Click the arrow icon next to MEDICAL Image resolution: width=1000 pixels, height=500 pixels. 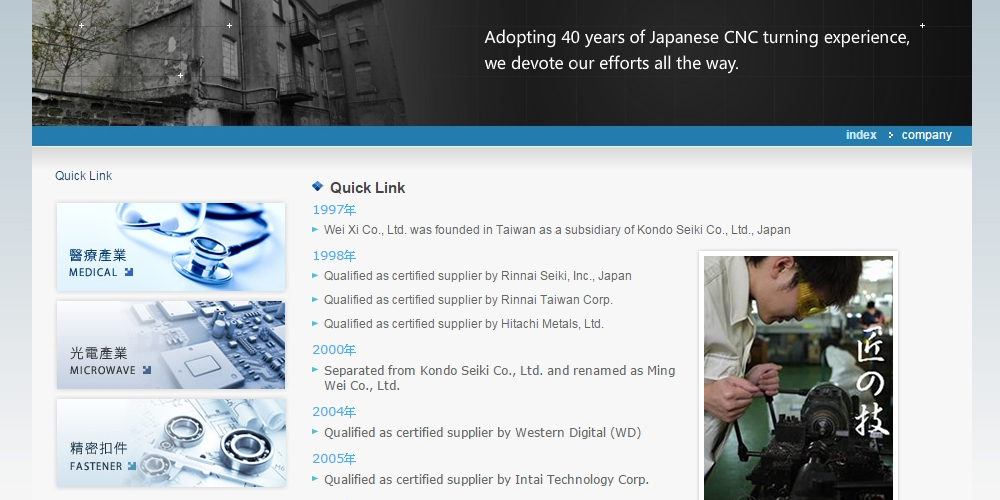pos(129,272)
